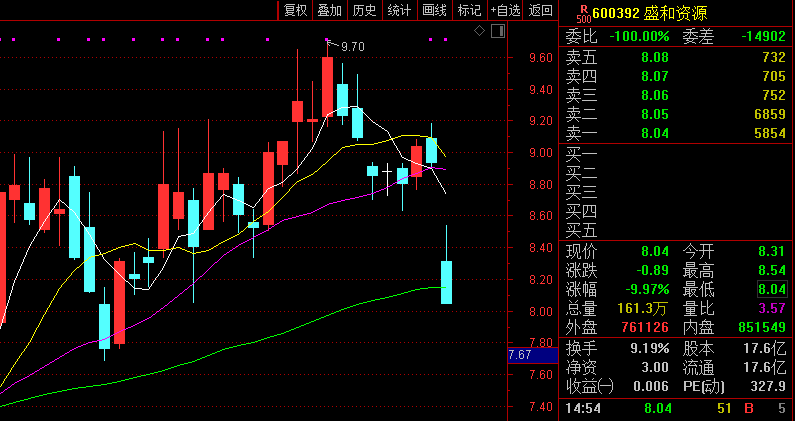This screenshot has width=795, height=421.
Task: Click the diamond icon above the chart
Action: 479,31
